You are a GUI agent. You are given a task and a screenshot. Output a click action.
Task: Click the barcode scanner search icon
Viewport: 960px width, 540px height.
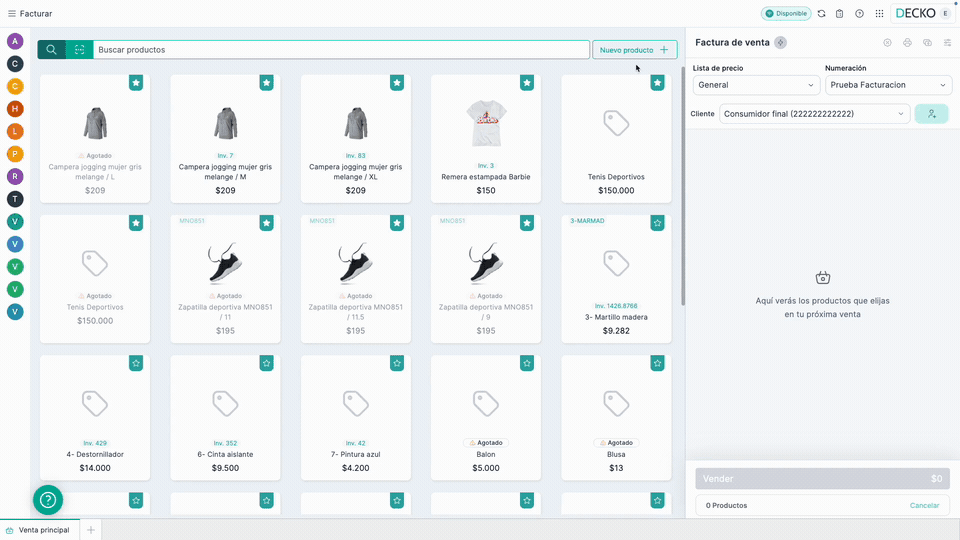[79, 50]
